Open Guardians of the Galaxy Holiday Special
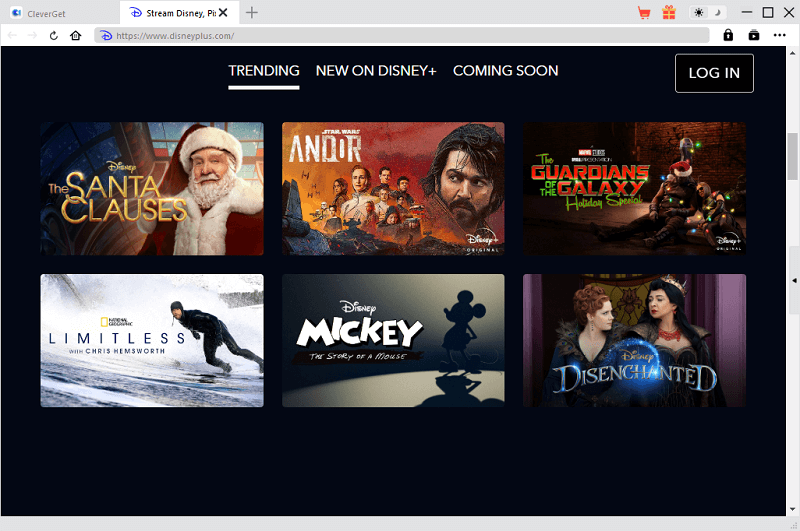 coord(634,189)
